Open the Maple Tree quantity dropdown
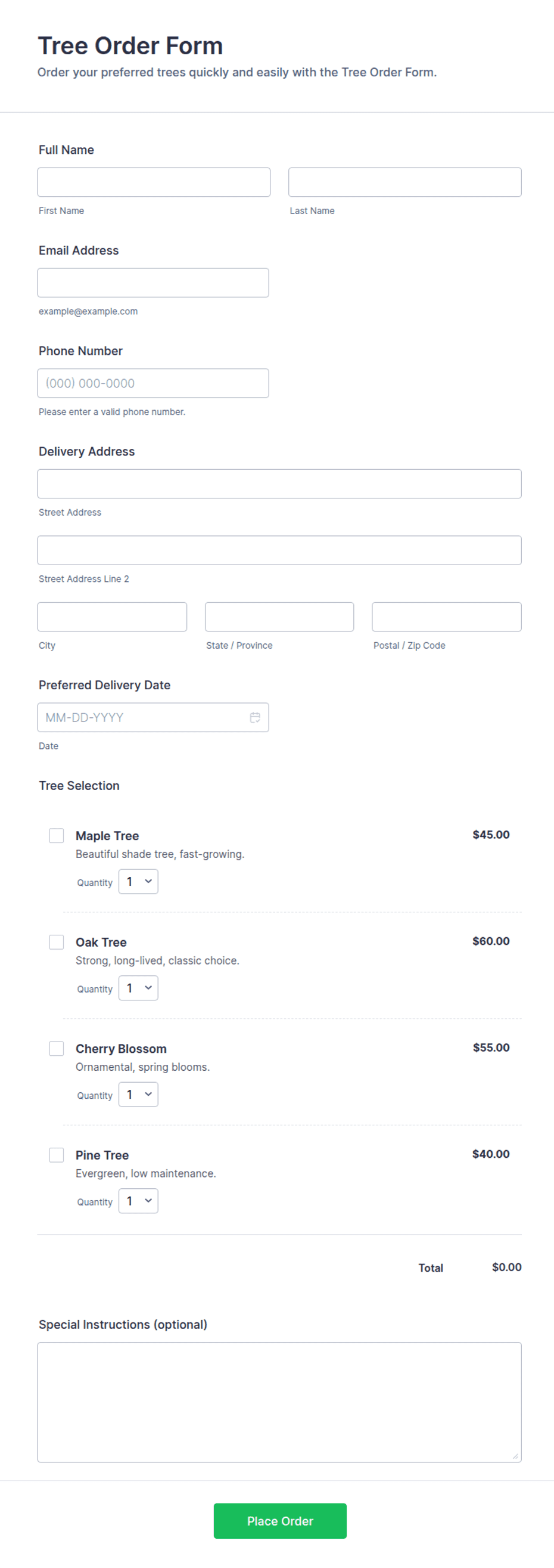This screenshot has height=1568, width=554. 139,882
